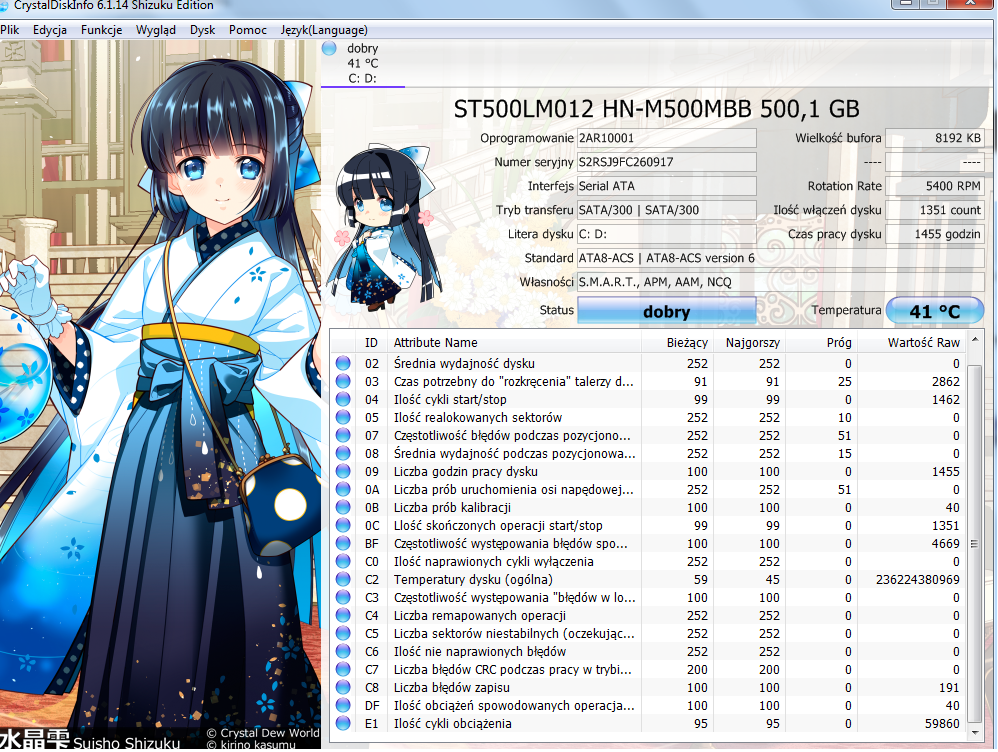
Task: Select the raw value 59860
Action: coord(942,723)
